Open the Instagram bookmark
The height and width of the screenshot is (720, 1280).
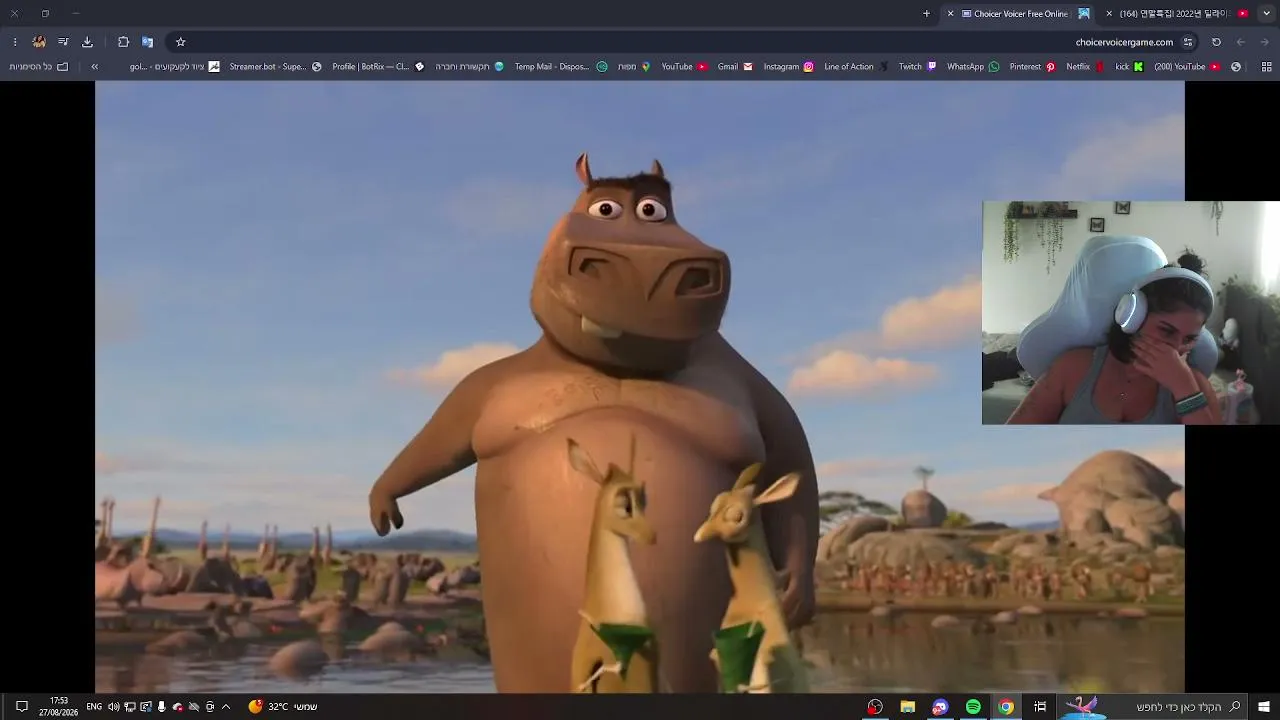point(788,67)
